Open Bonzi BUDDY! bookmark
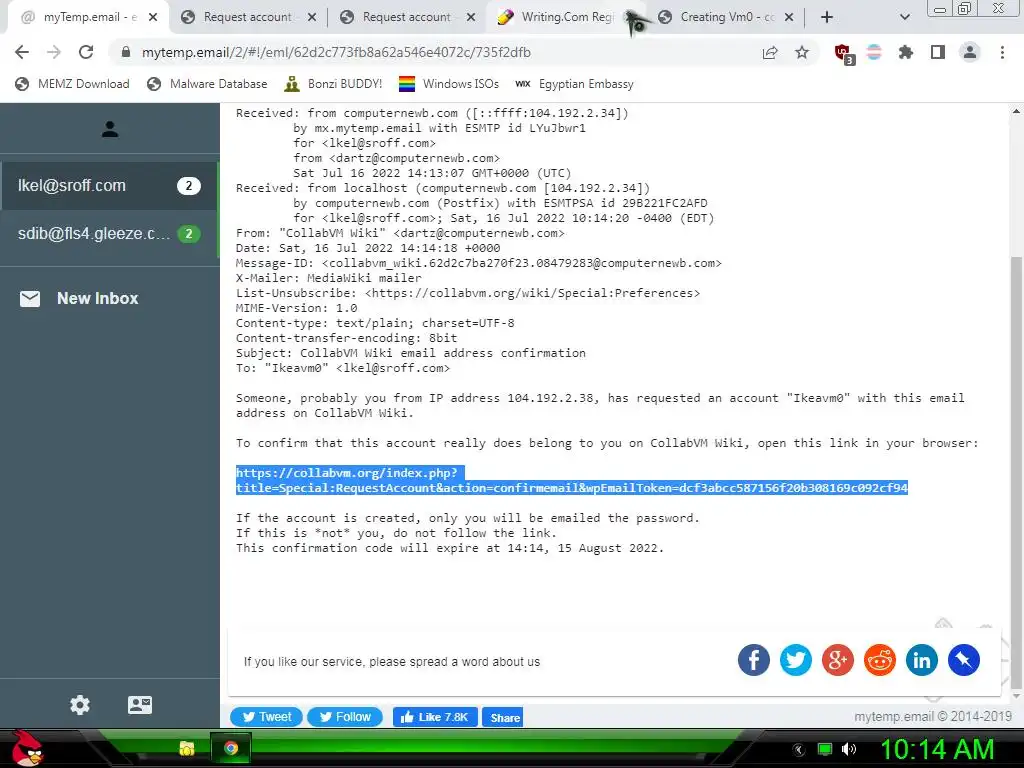Viewport: 1024px width, 768px height. coord(333,84)
